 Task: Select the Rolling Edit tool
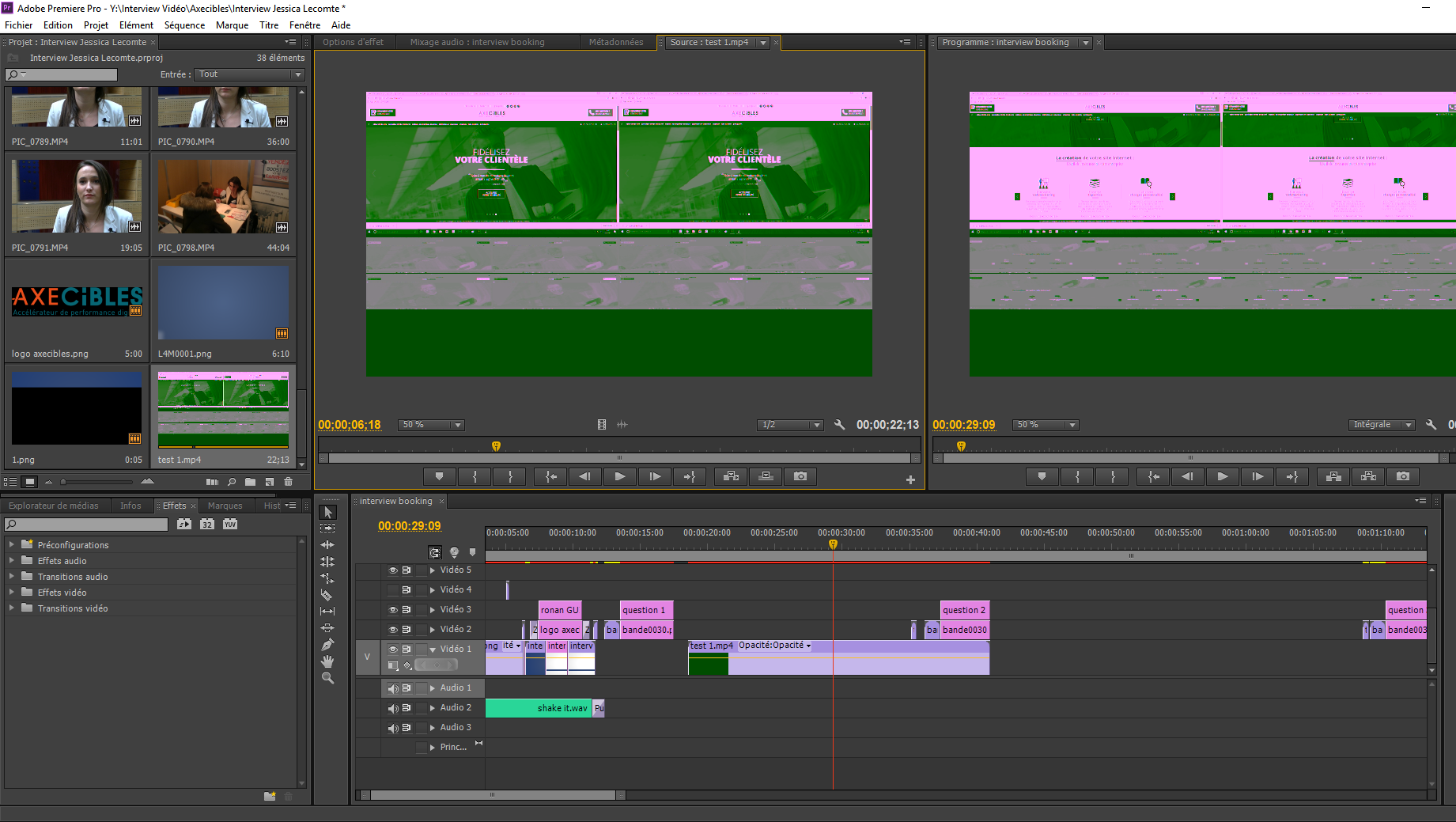[x=327, y=561]
